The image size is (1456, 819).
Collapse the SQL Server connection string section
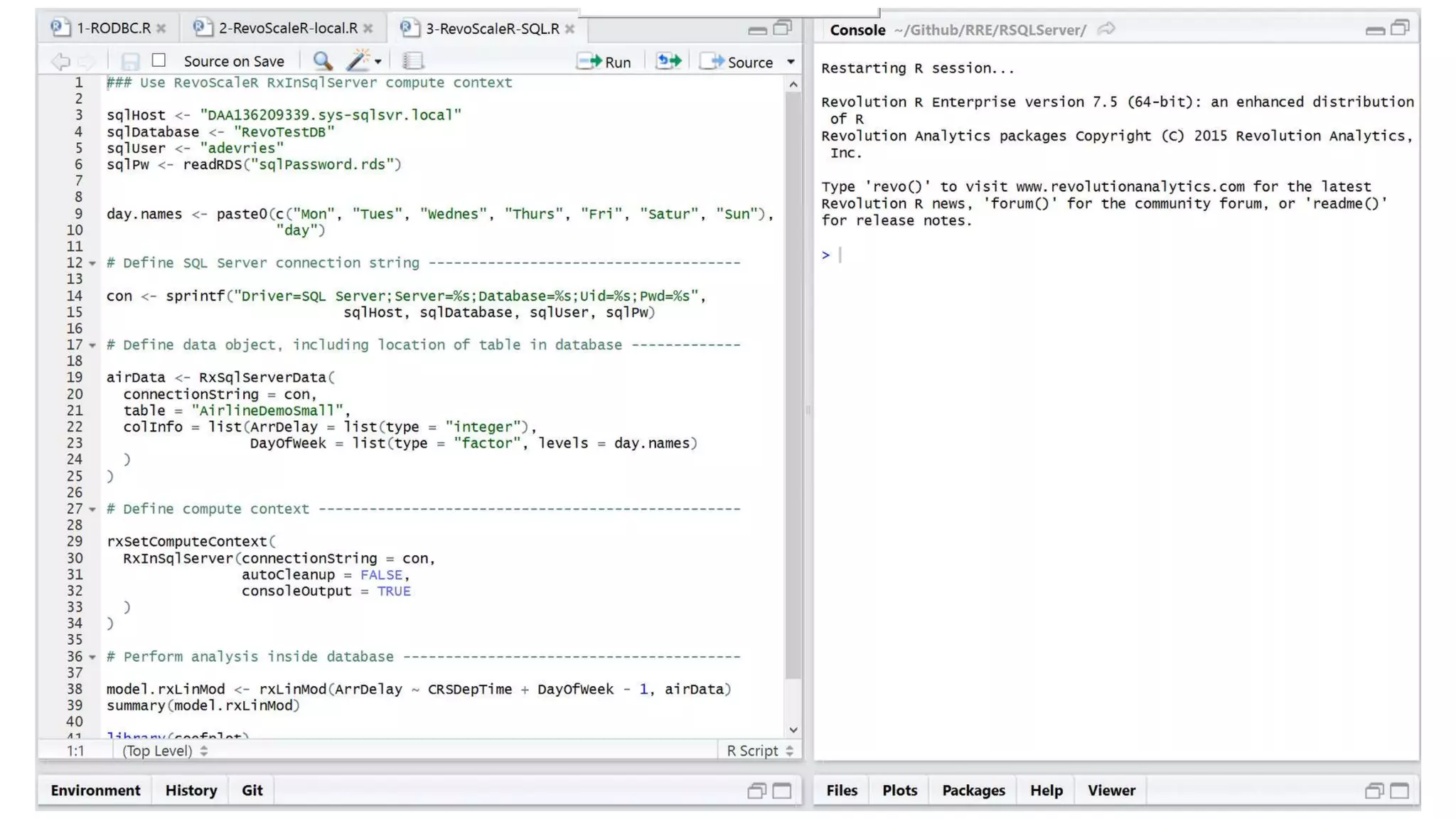[92, 263]
